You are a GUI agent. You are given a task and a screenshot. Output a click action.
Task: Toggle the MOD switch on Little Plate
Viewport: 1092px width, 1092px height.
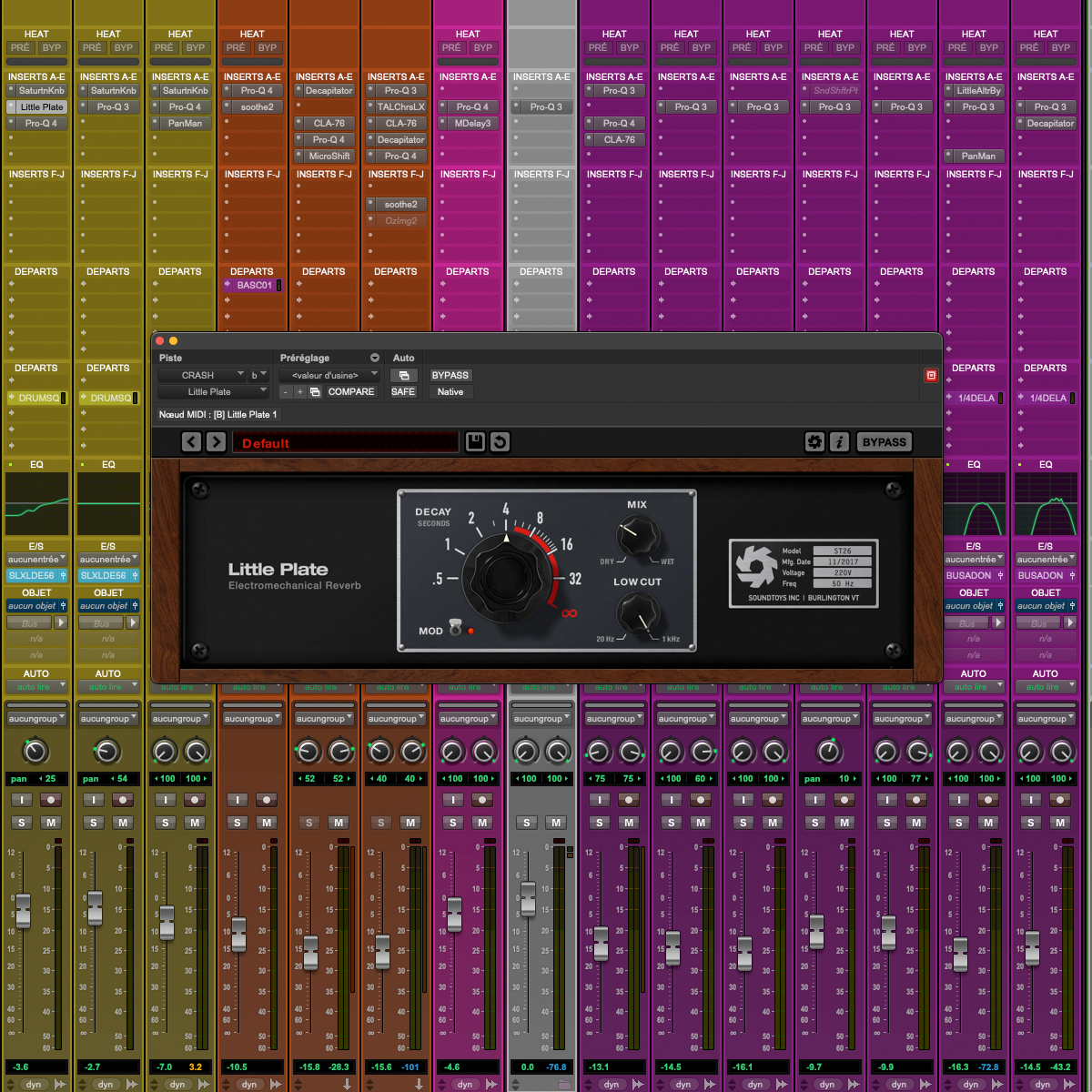pos(457,630)
